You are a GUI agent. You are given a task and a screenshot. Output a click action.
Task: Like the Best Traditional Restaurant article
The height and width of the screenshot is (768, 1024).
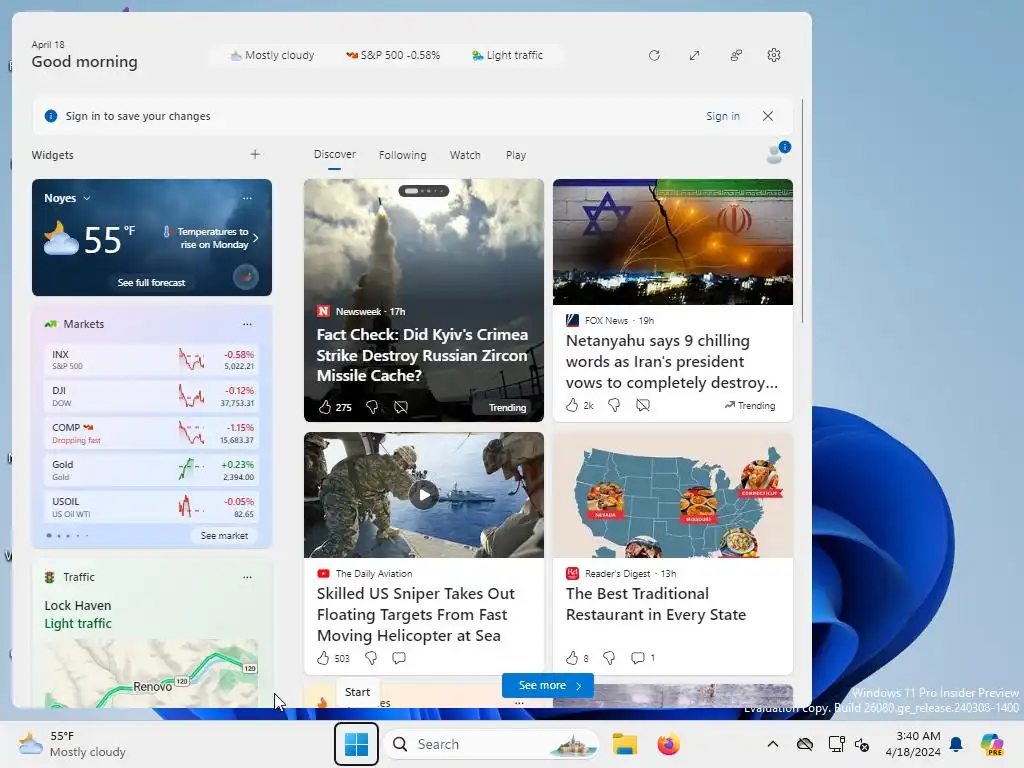click(572, 658)
